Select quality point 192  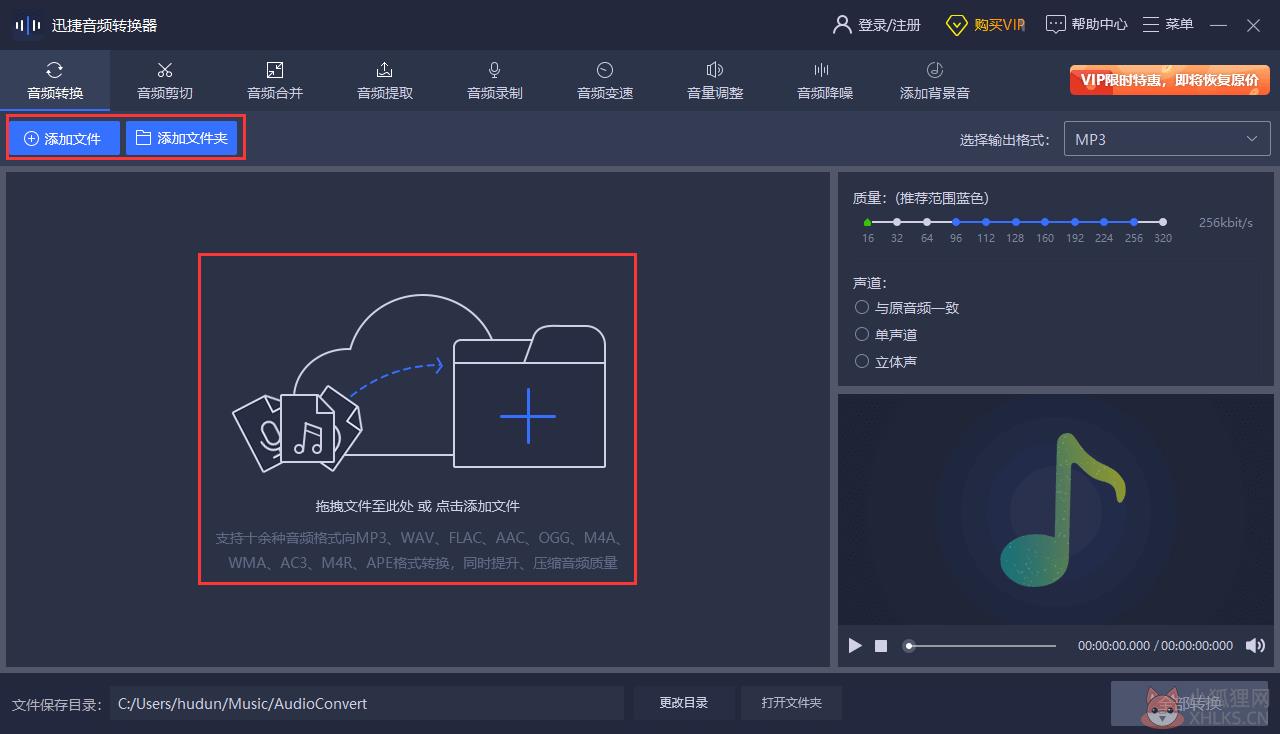(x=1075, y=222)
